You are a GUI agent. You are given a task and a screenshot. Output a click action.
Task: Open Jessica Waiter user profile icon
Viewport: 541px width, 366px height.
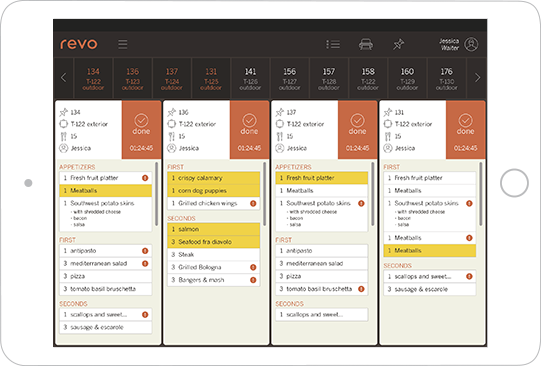471,44
